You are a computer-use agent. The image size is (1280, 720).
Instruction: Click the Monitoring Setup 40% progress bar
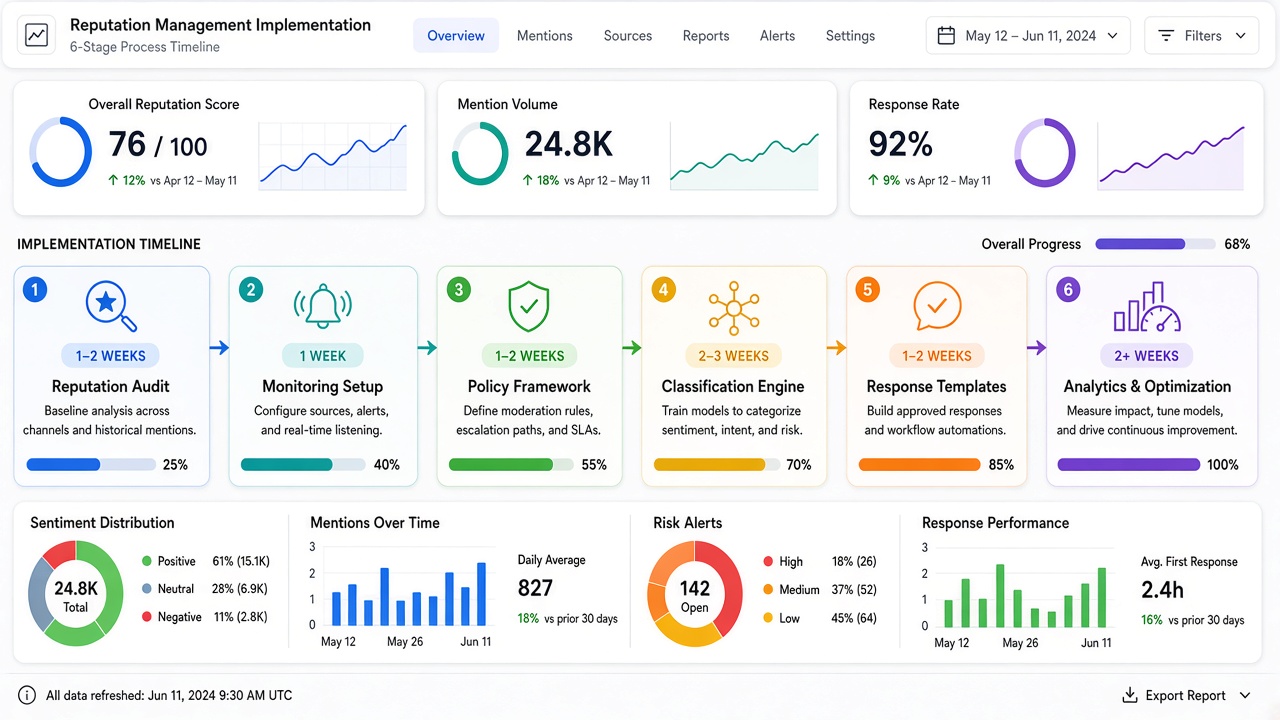(303, 465)
